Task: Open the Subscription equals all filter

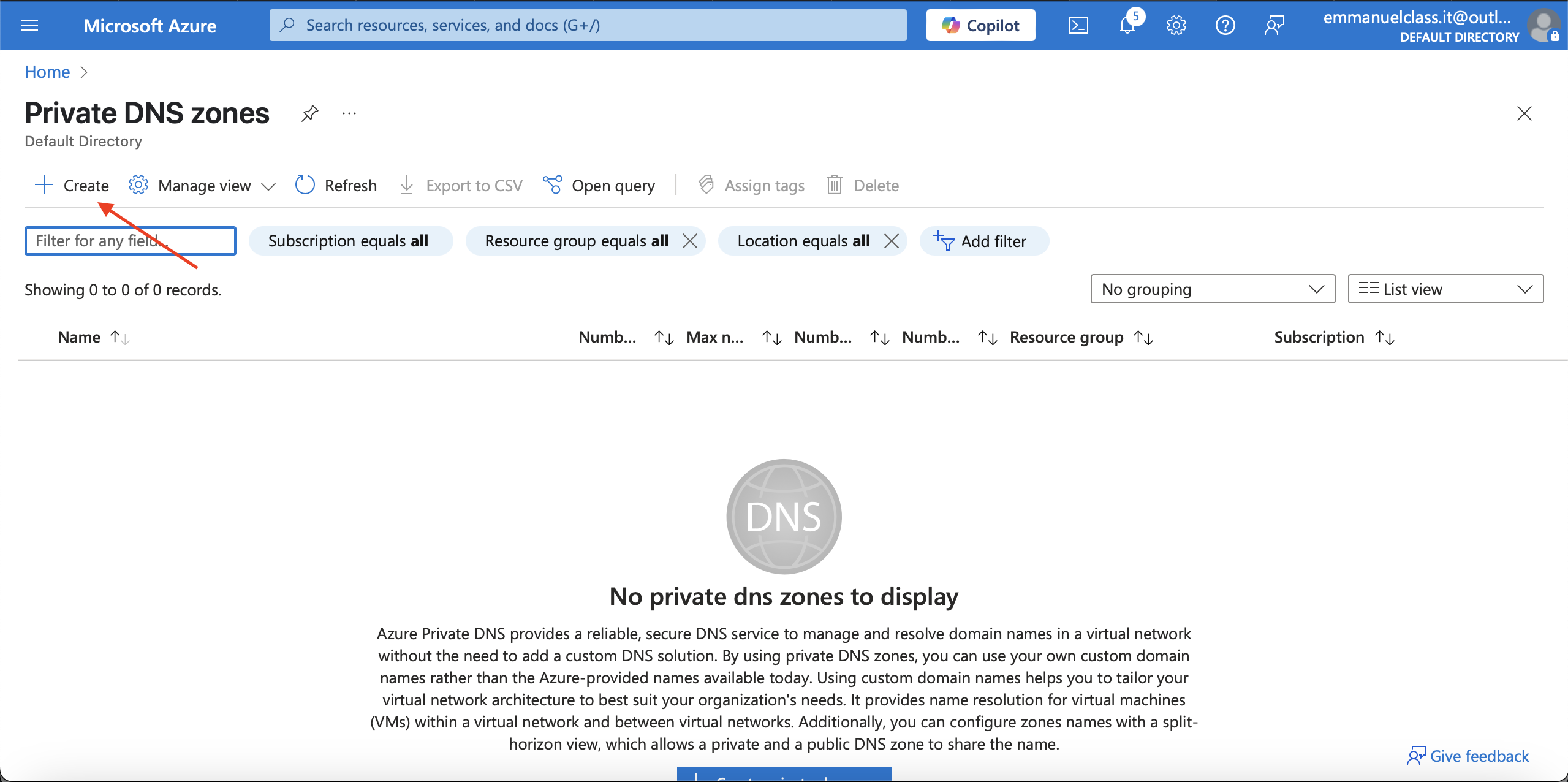Action: click(x=350, y=241)
